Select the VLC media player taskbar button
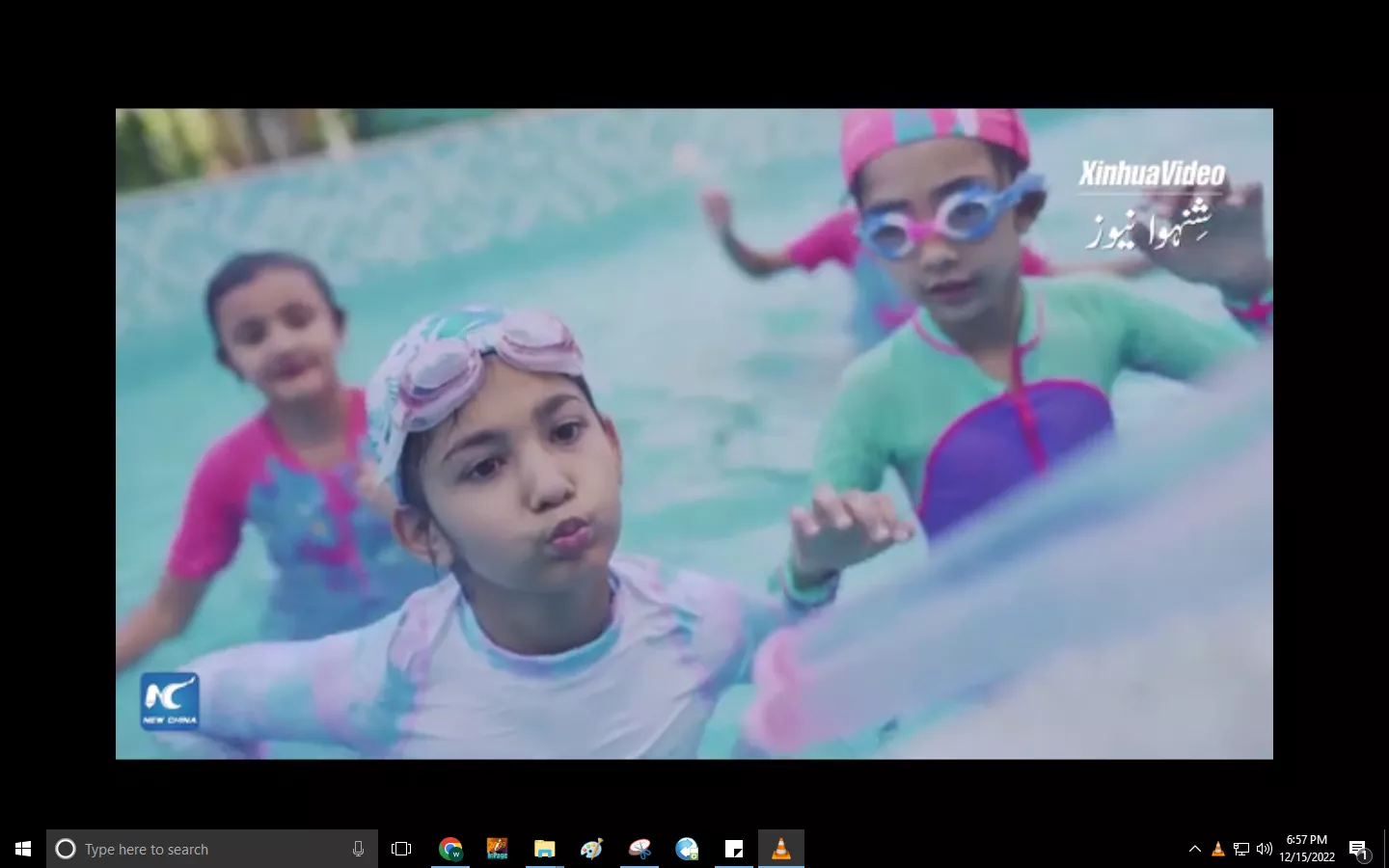The width and height of the screenshot is (1389, 868). 781,849
